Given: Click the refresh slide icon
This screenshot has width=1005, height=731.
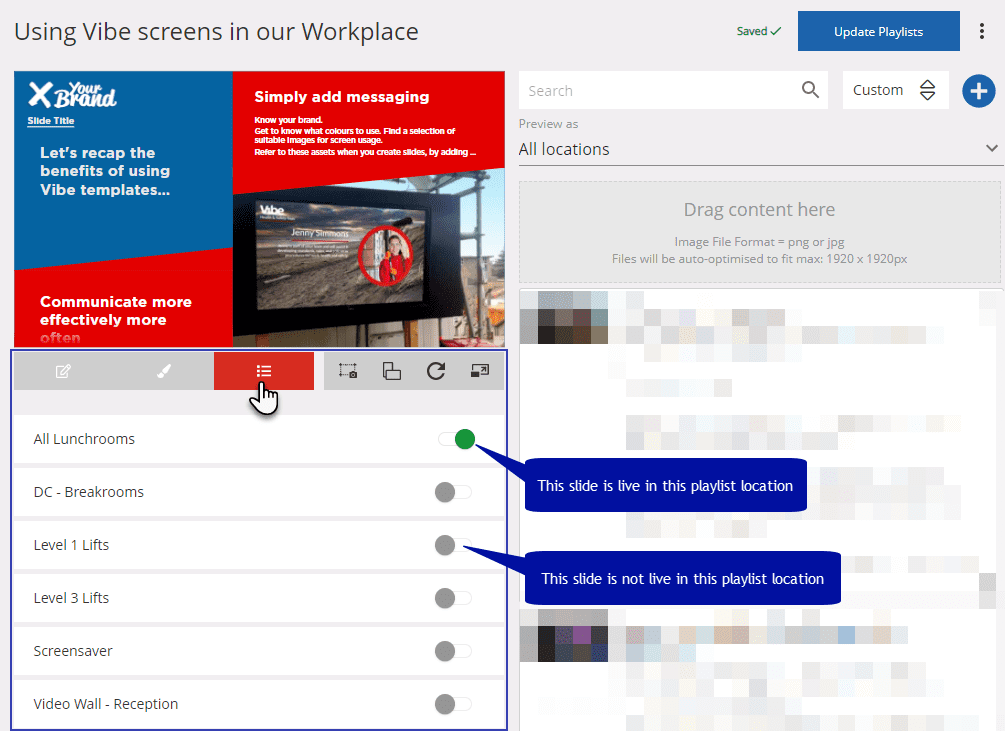Looking at the screenshot, I should pos(436,371).
